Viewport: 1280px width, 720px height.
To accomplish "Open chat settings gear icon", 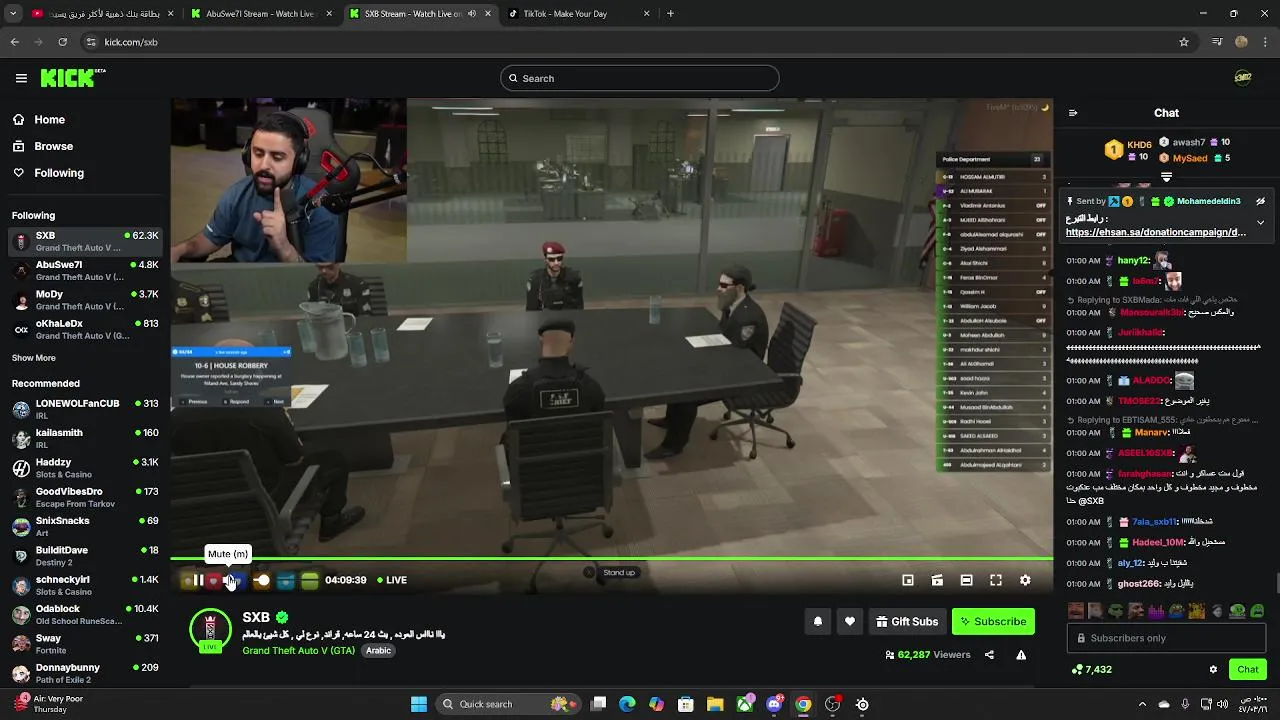I will pyautogui.click(x=1213, y=669).
